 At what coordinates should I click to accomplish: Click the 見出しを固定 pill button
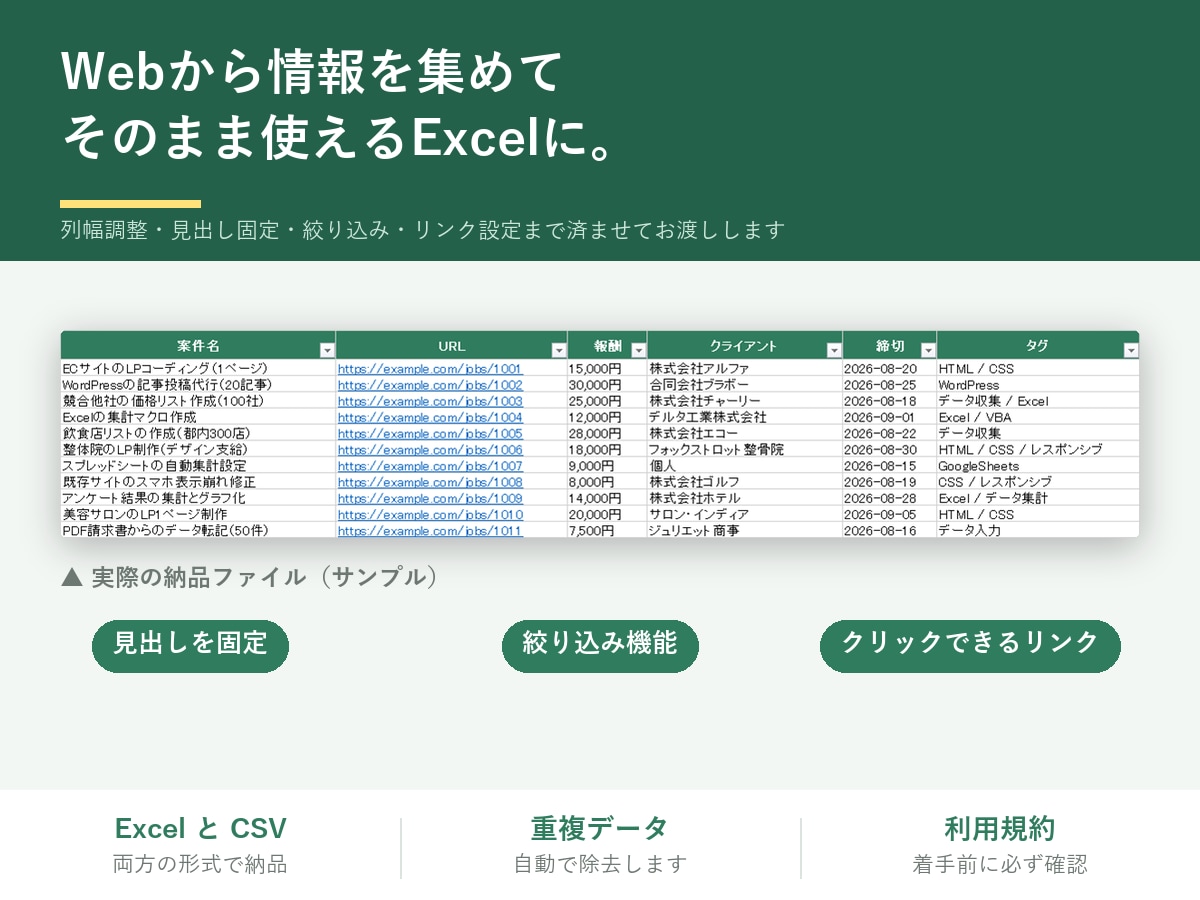tap(190, 646)
